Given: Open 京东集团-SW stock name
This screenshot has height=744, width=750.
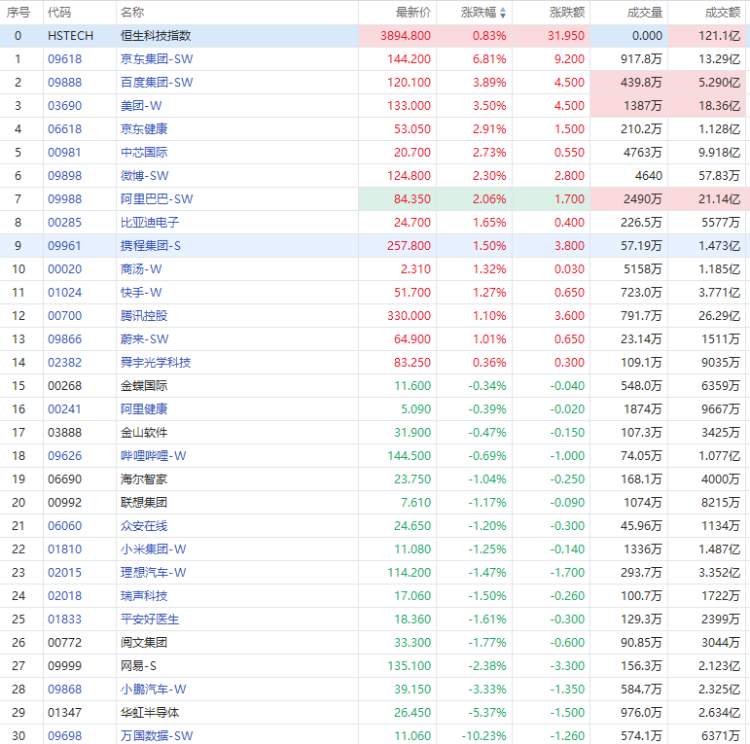Looking at the screenshot, I should (x=156, y=59).
